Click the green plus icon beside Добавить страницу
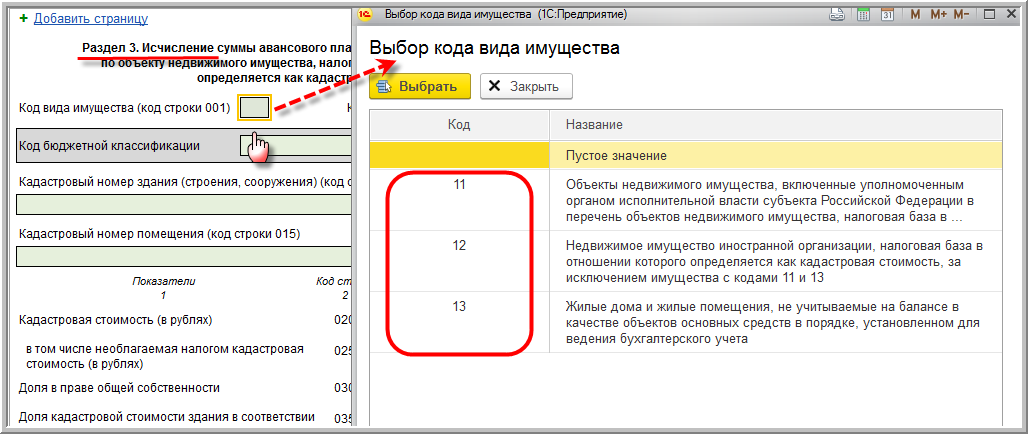The width and height of the screenshot is (1028, 434). click(x=23, y=18)
